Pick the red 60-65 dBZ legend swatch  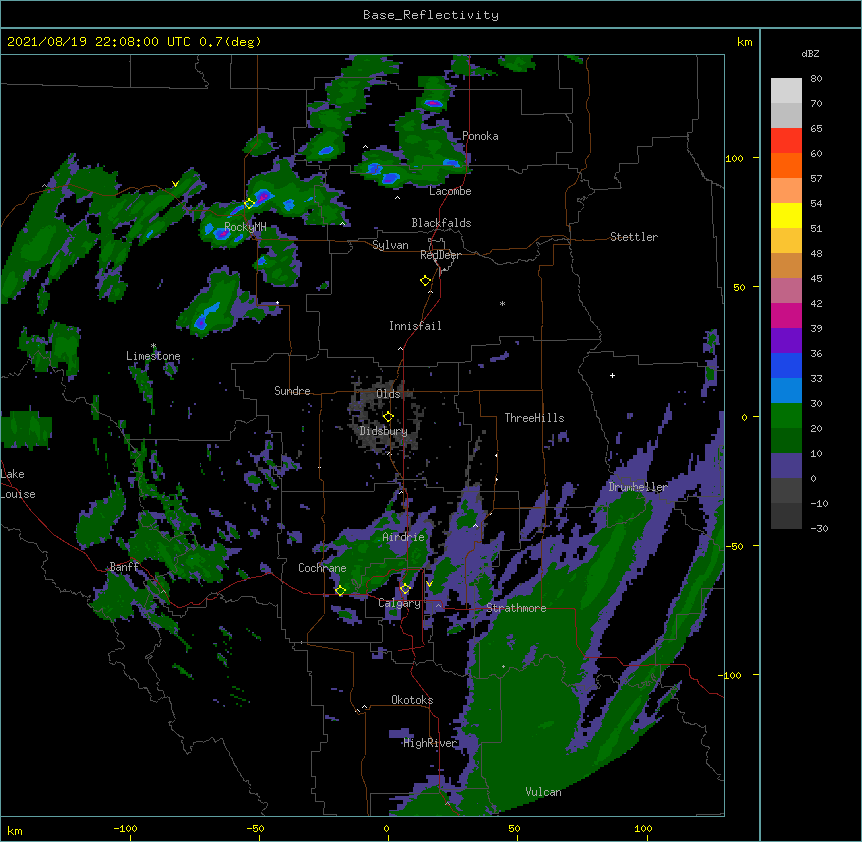[x=786, y=140]
